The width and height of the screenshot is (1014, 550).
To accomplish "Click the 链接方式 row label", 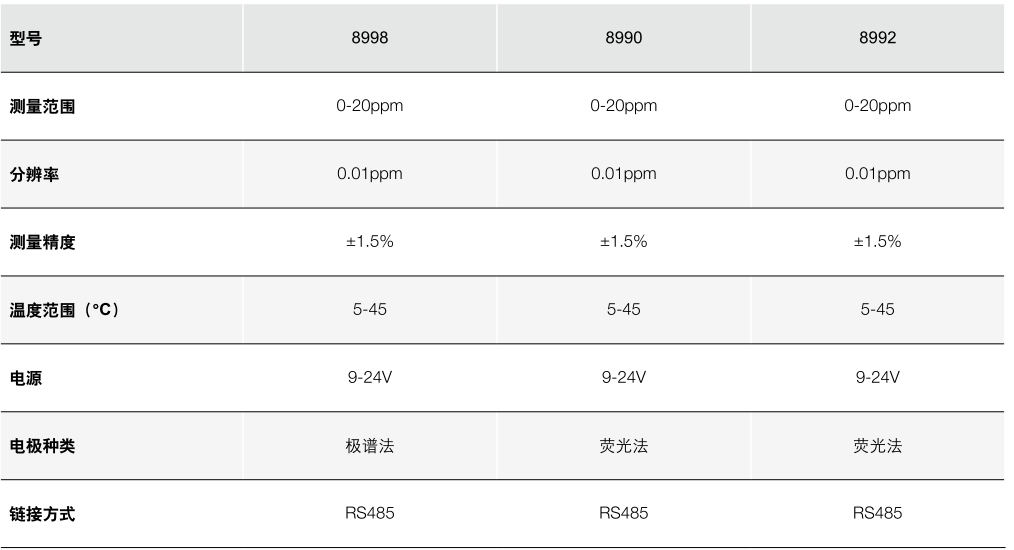I will (x=42, y=514).
